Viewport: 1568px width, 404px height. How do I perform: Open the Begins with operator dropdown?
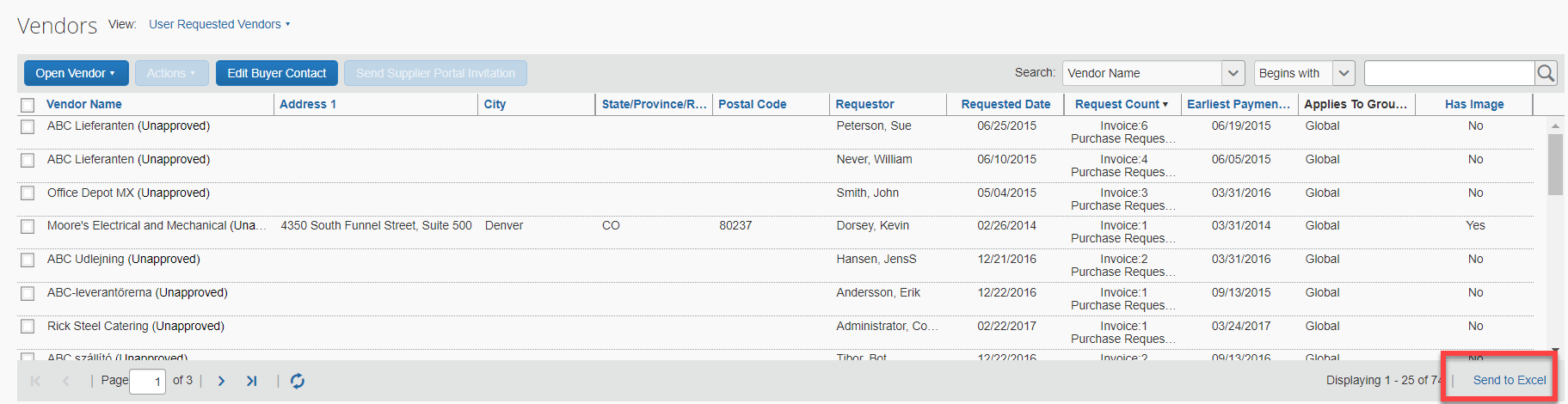pyautogui.click(x=1344, y=73)
